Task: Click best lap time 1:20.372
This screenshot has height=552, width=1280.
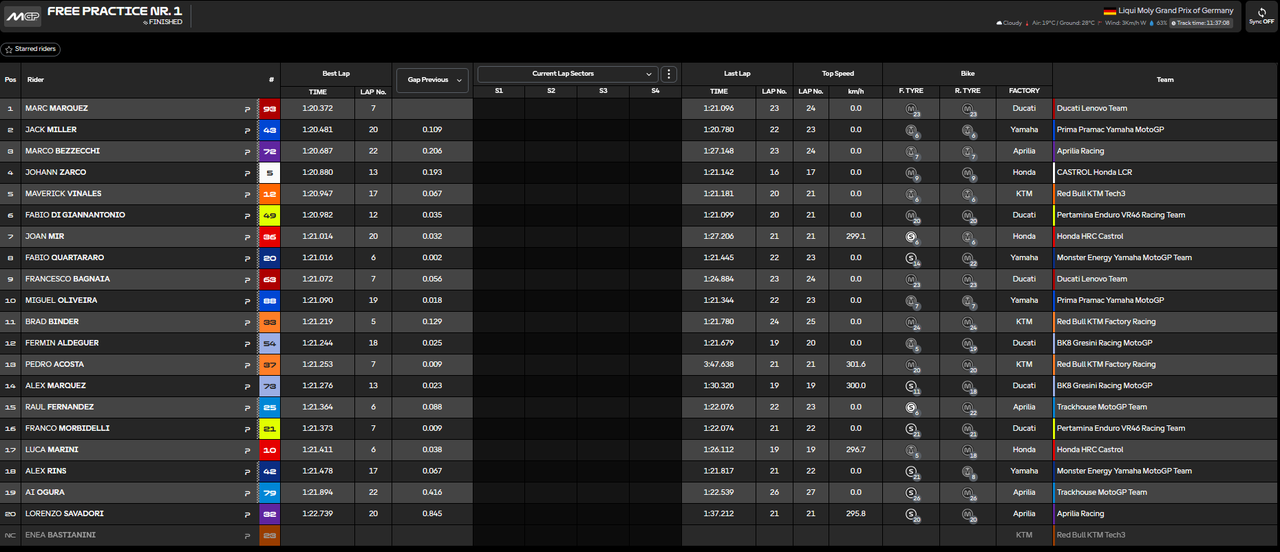Action: tap(316, 108)
